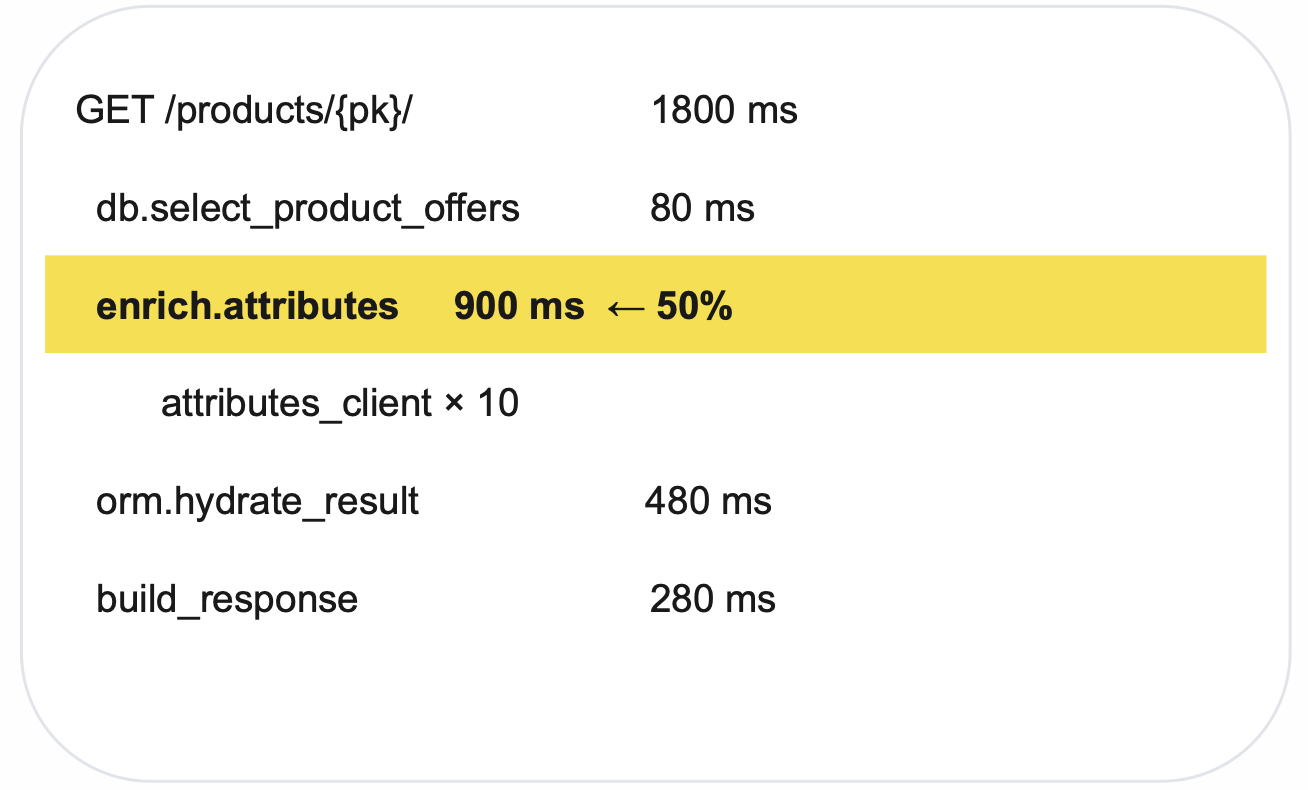1308x790 pixels.
Task: Open the db.select_product_offers span
Action: (x=308, y=209)
